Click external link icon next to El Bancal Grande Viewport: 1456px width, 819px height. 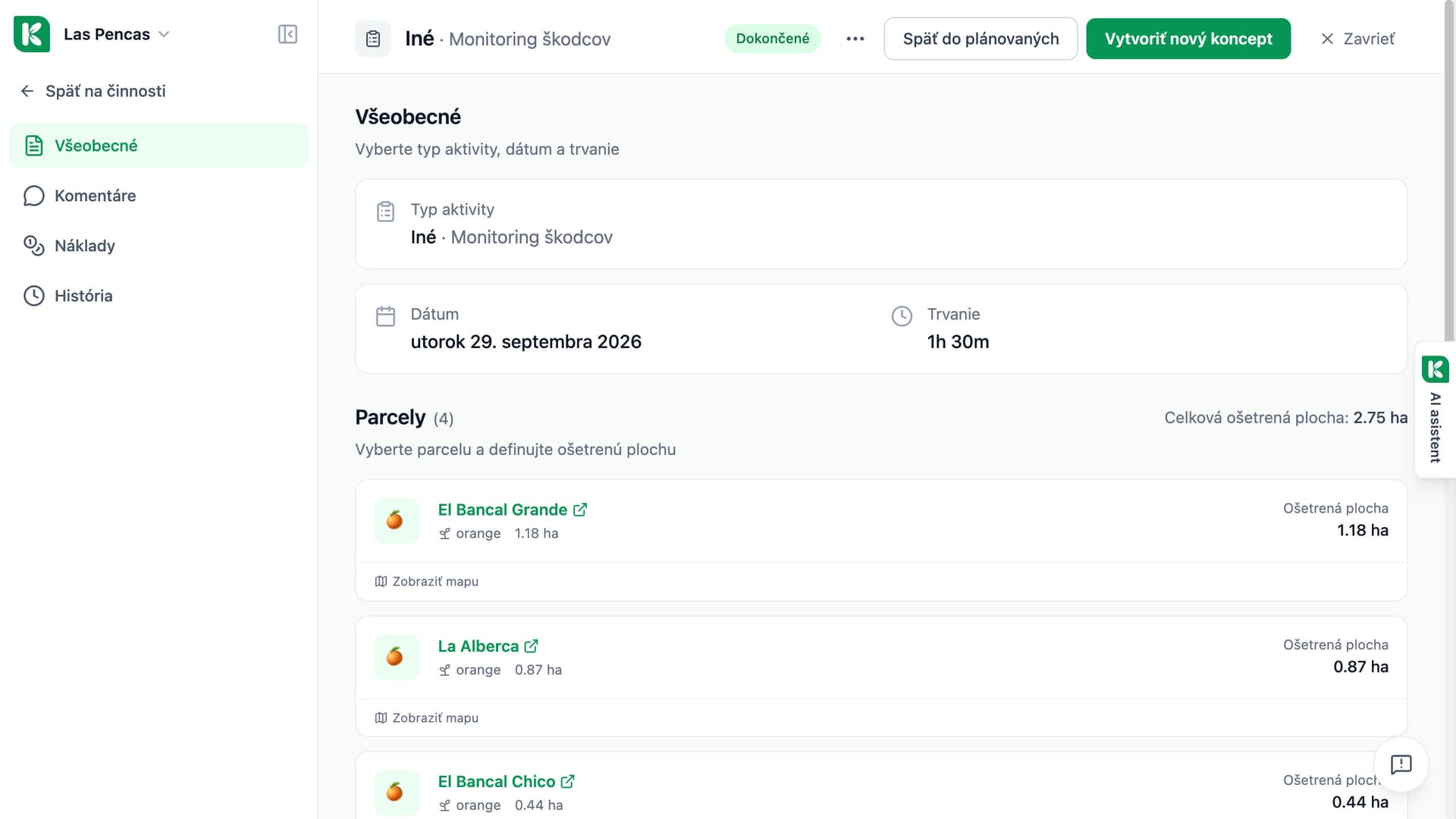(x=579, y=510)
